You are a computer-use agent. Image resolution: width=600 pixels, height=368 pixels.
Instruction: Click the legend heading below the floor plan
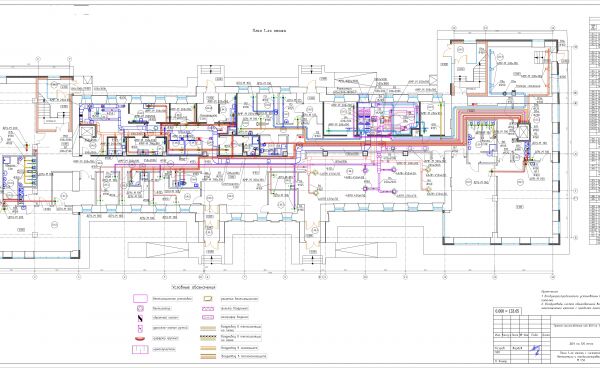point(194,287)
